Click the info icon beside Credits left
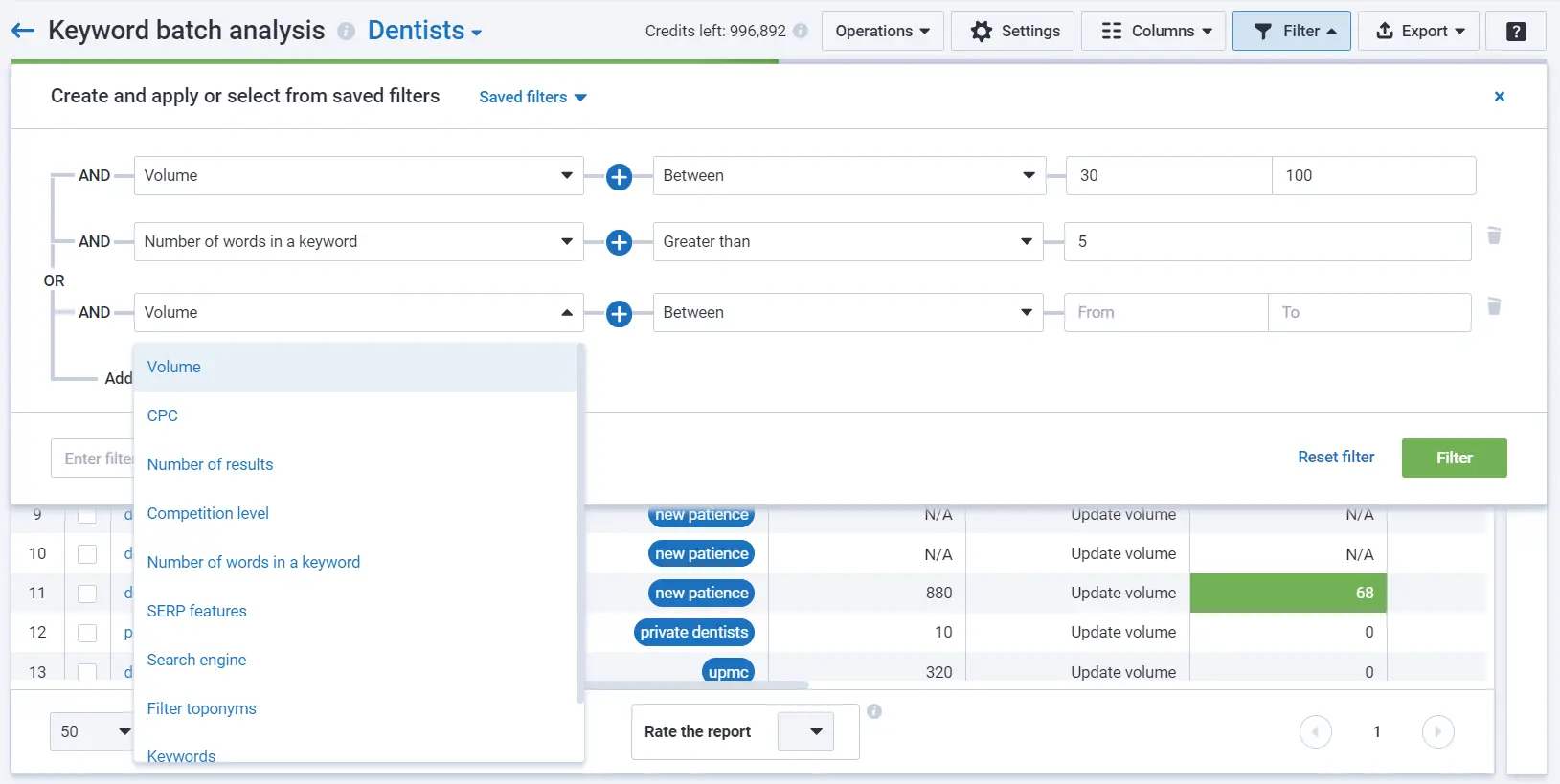The height and width of the screenshot is (784, 1560). pyautogui.click(x=801, y=31)
